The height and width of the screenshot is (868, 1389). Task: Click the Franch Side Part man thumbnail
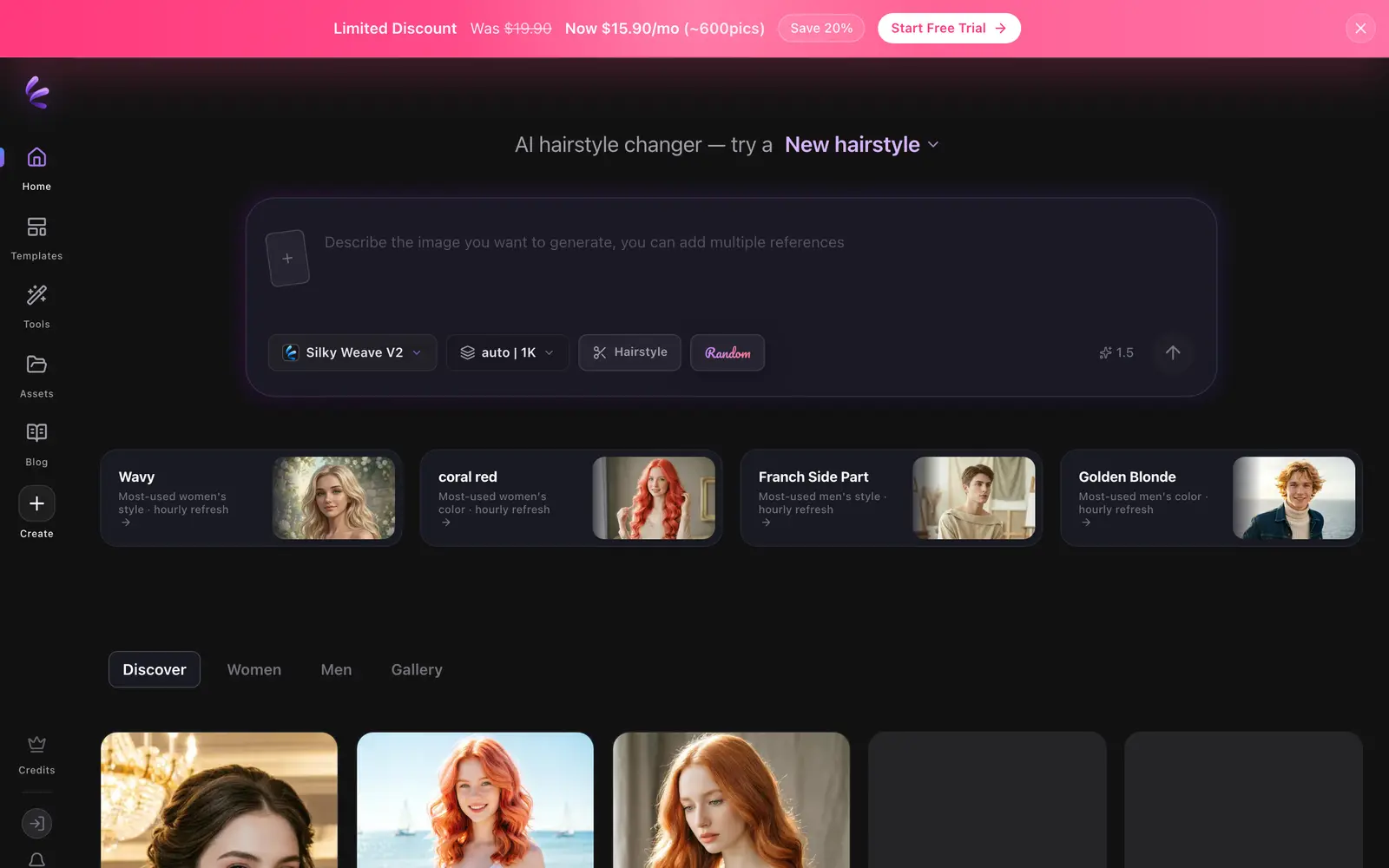[x=974, y=498]
